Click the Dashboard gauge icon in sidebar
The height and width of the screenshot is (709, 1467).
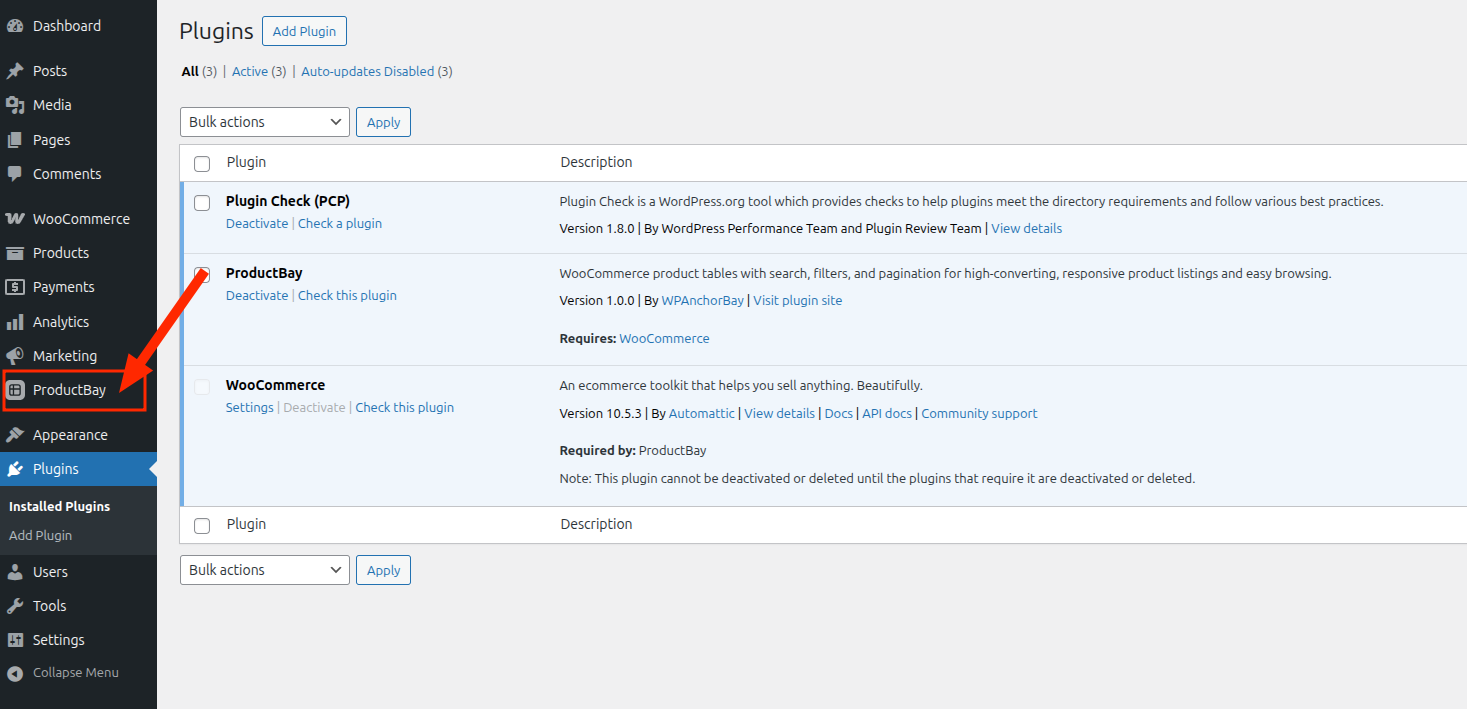15,26
